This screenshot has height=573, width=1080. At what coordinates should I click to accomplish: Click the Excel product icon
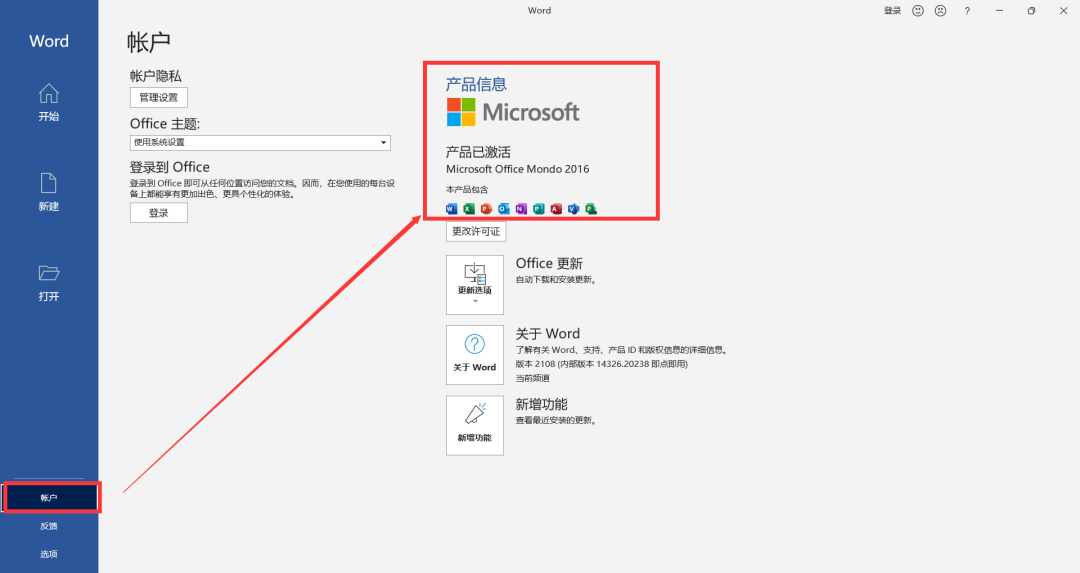coord(469,209)
